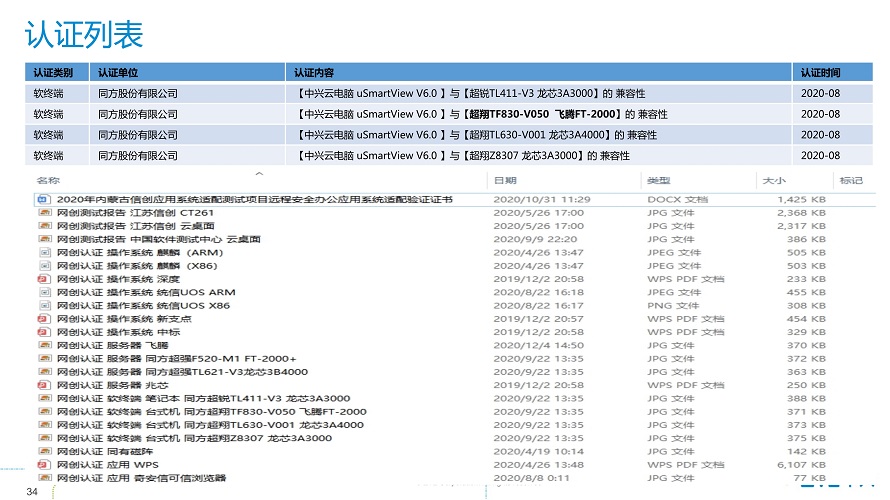Click PDF icon for 网创认证 应用 WPS

click(x=44, y=465)
